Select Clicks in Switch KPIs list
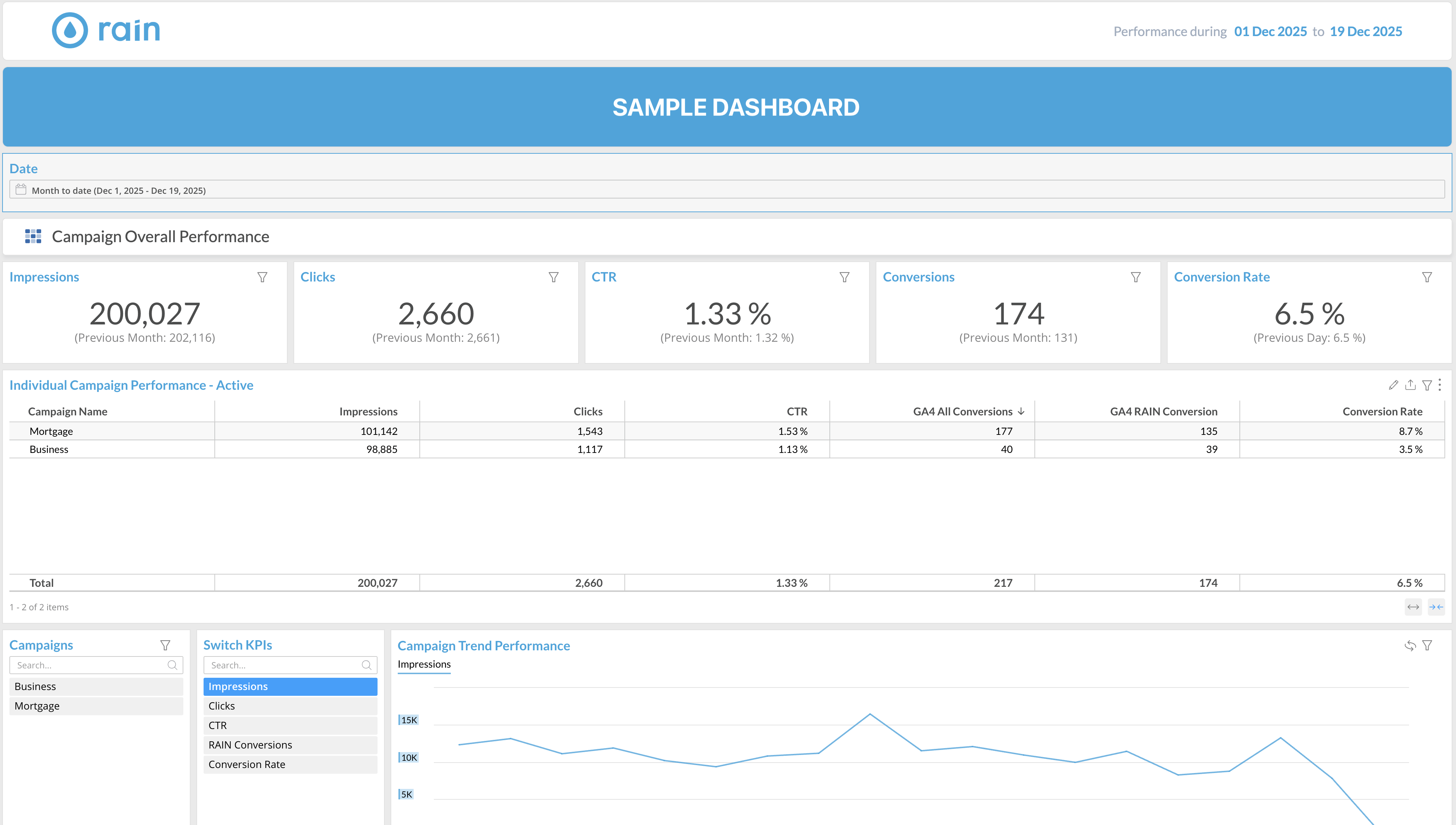Image resolution: width=1456 pixels, height=825 pixels. click(290, 706)
